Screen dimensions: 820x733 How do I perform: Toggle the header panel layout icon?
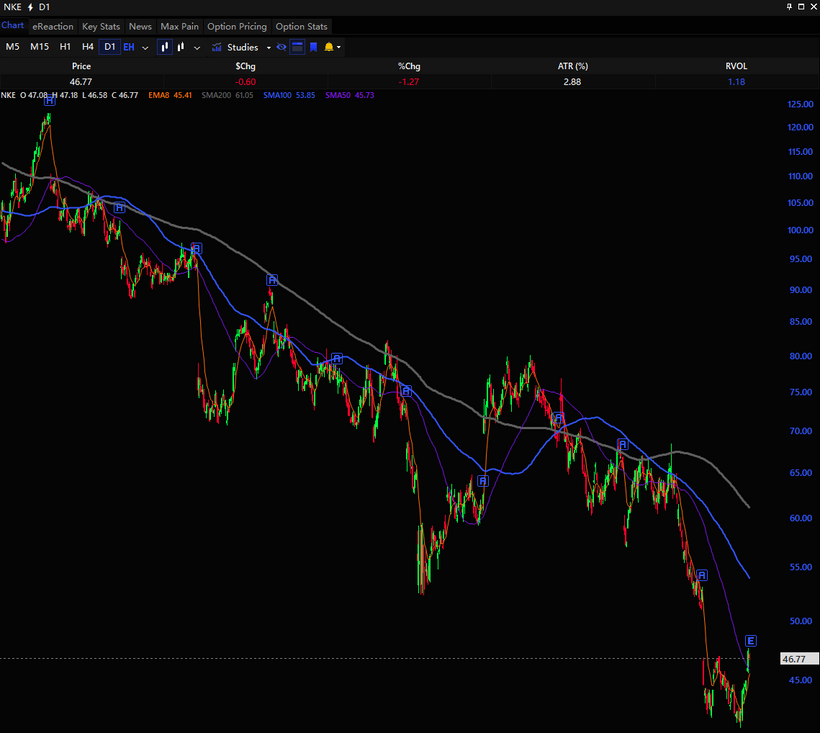coord(297,47)
